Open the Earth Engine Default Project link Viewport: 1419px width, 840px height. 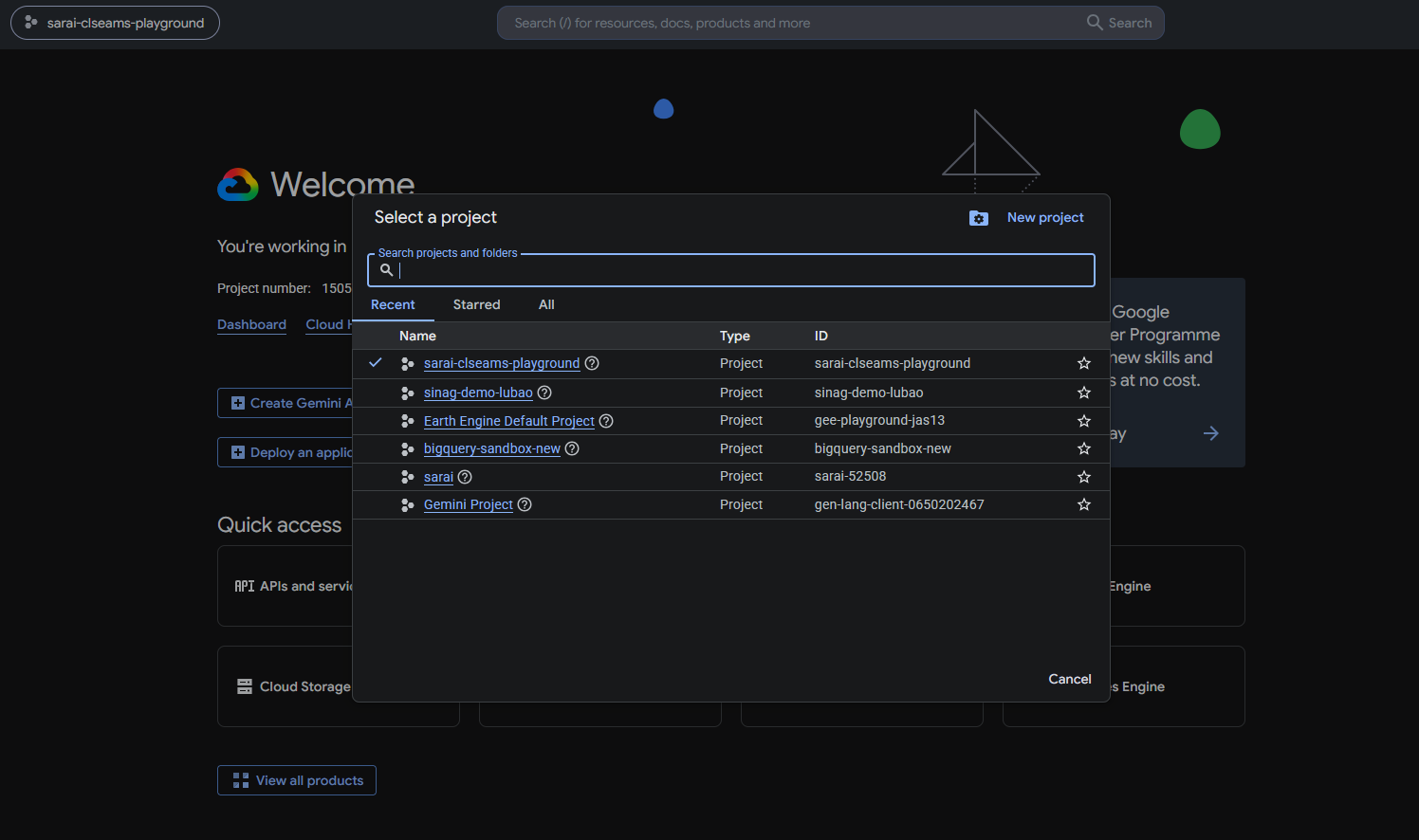509,421
